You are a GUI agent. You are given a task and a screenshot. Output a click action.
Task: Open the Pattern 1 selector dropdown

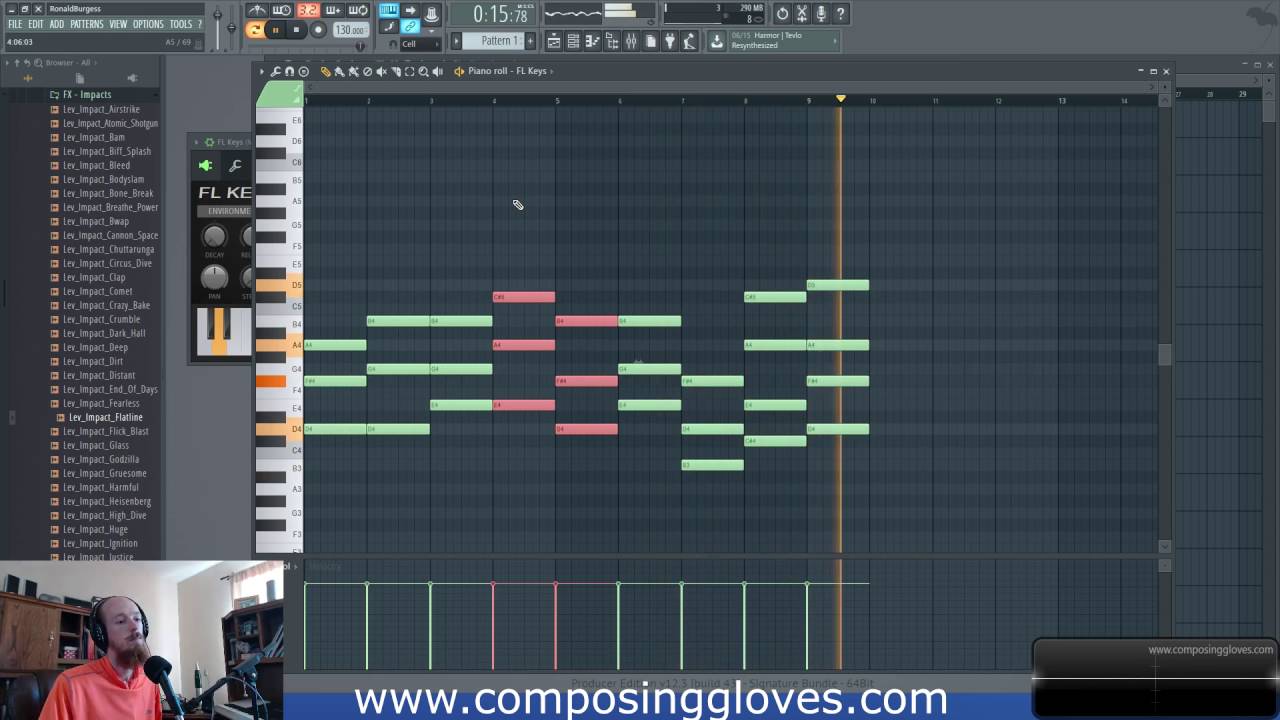[x=494, y=41]
